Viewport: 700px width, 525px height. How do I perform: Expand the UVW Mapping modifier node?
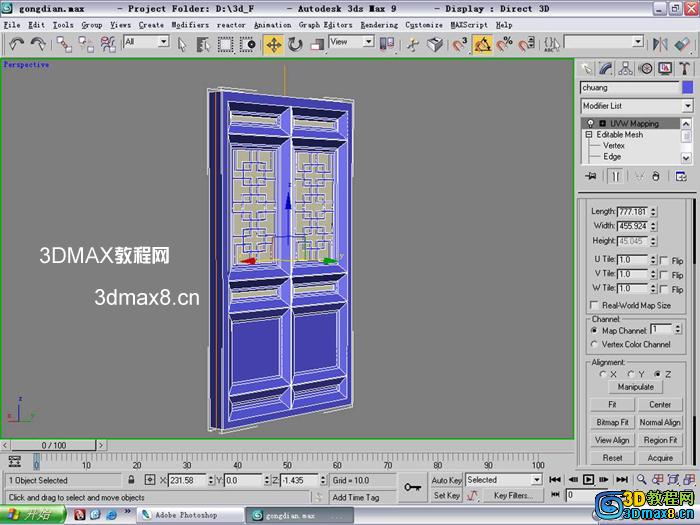point(602,123)
